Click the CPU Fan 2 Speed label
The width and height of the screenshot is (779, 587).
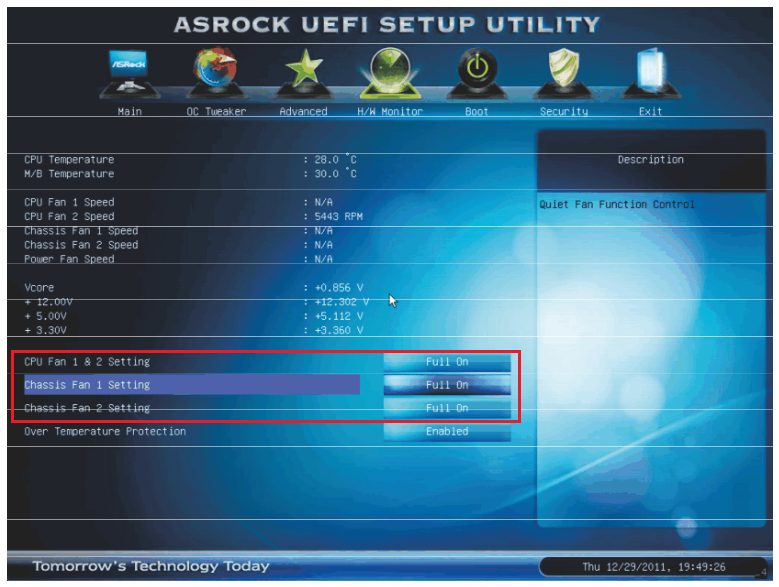(69, 217)
